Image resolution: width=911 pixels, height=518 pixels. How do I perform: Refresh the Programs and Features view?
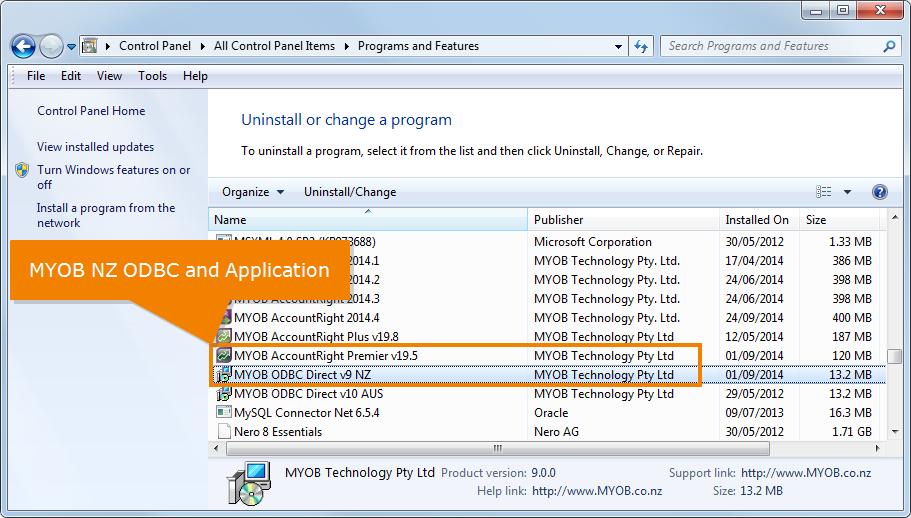pyautogui.click(x=641, y=46)
